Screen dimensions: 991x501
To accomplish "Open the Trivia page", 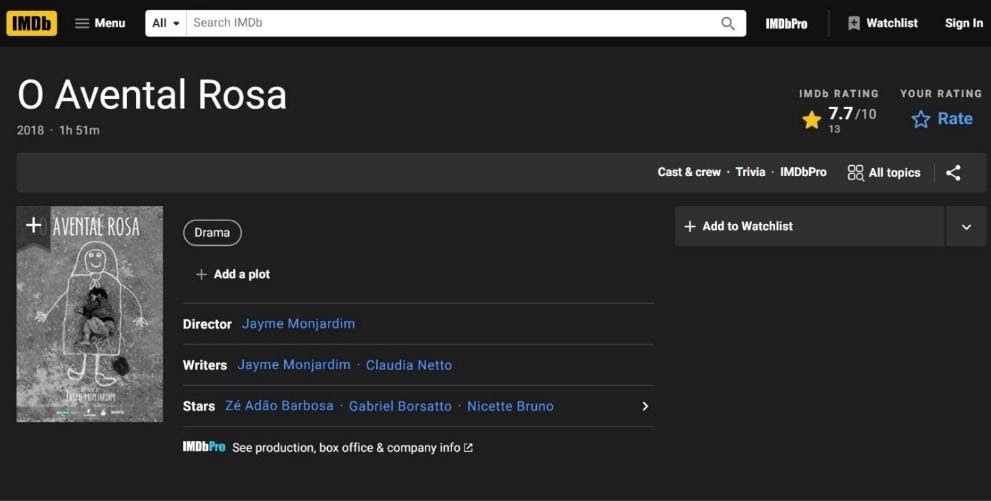I will (750, 172).
